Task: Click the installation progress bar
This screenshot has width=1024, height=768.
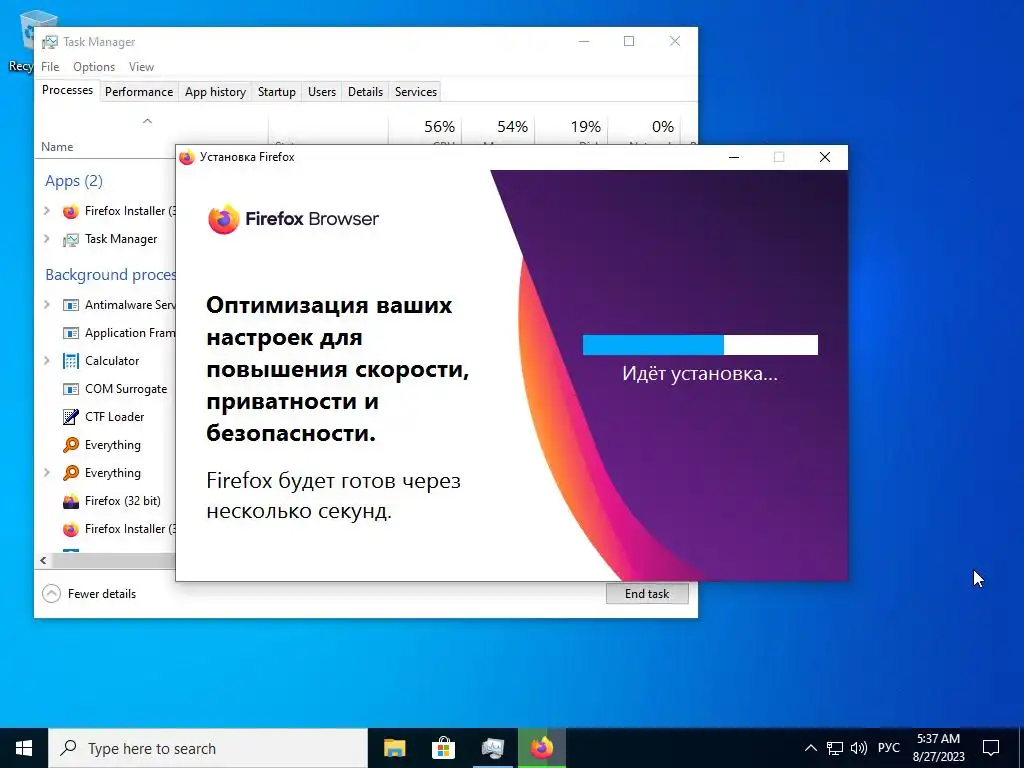Action: pyautogui.click(x=700, y=345)
